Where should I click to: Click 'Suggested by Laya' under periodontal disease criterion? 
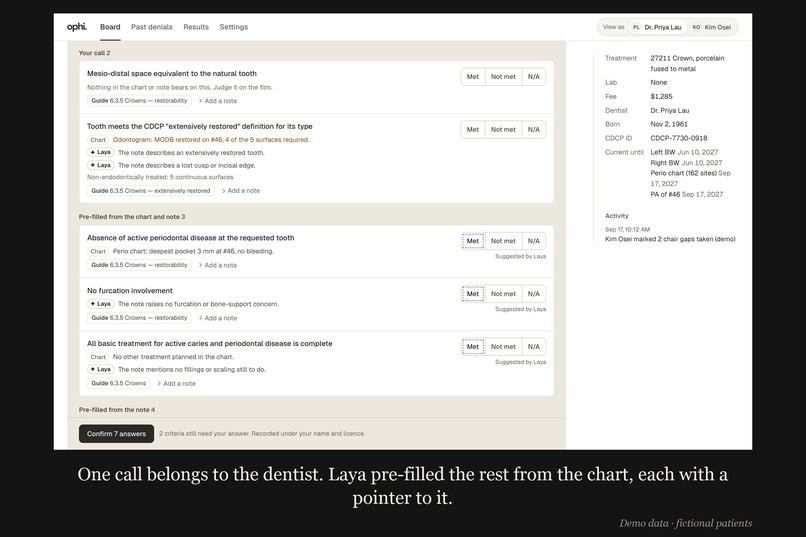tap(520, 256)
